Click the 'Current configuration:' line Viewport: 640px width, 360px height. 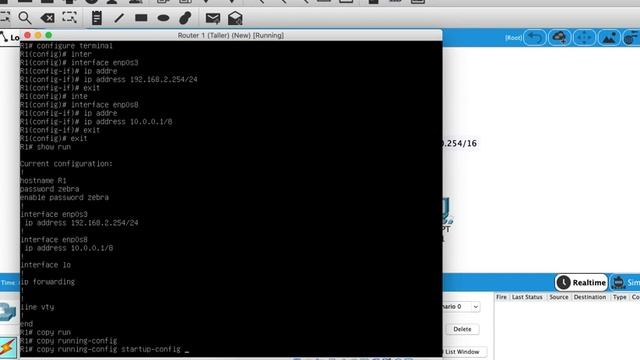coord(66,164)
